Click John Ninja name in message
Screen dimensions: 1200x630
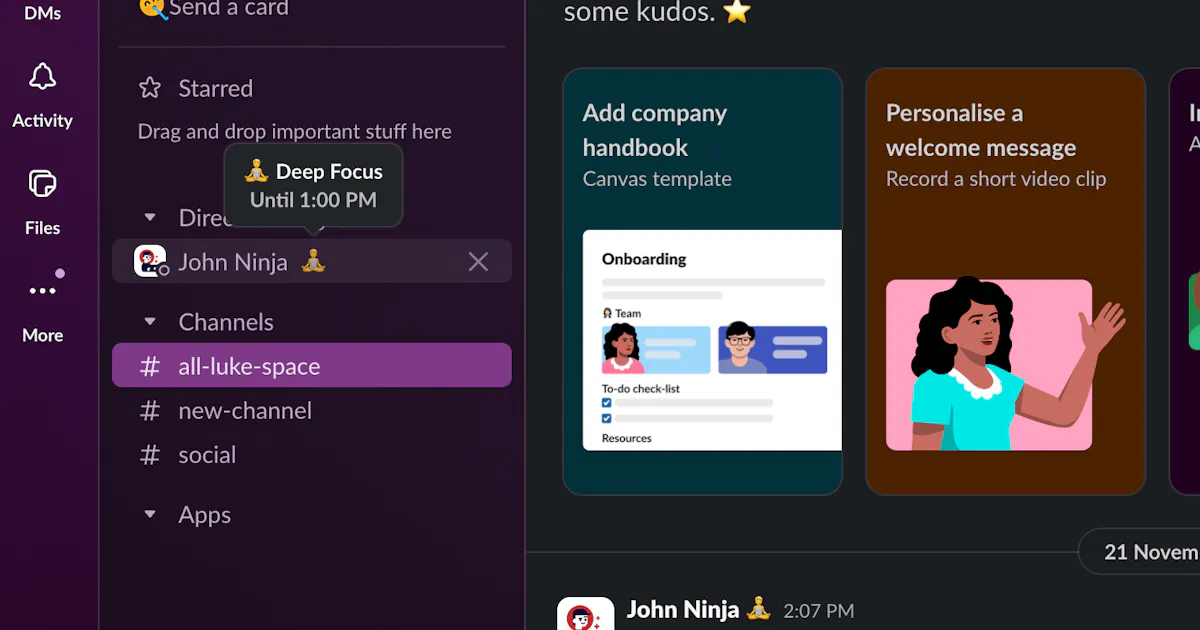(683, 609)
